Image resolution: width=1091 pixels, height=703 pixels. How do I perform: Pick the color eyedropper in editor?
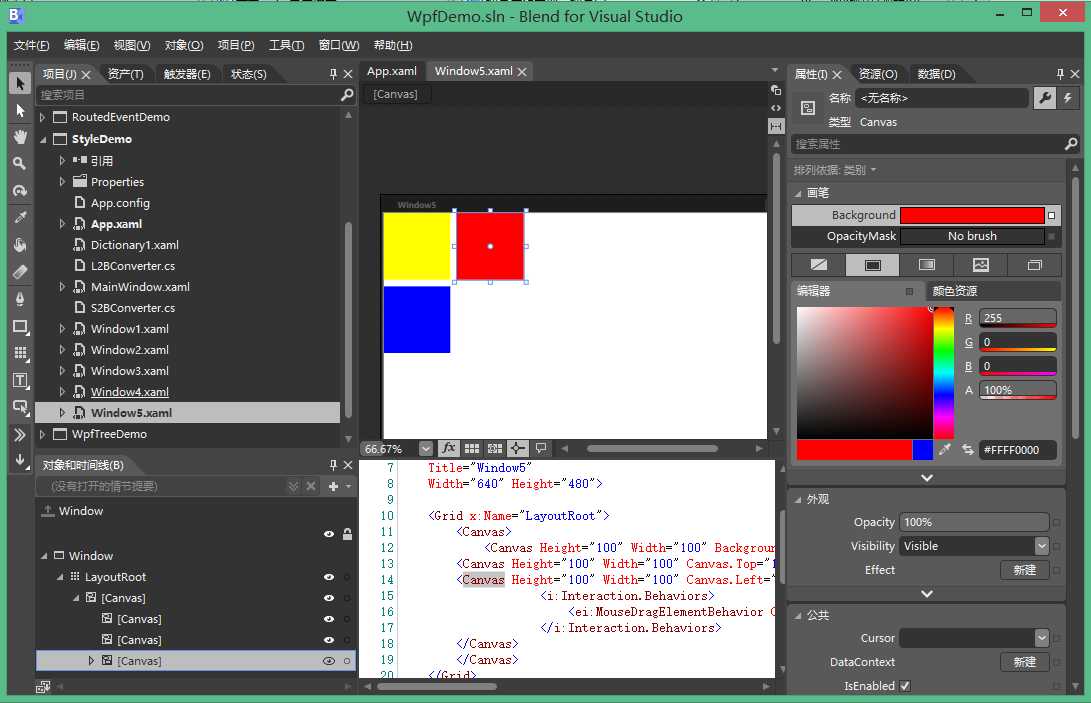(944, 450)
